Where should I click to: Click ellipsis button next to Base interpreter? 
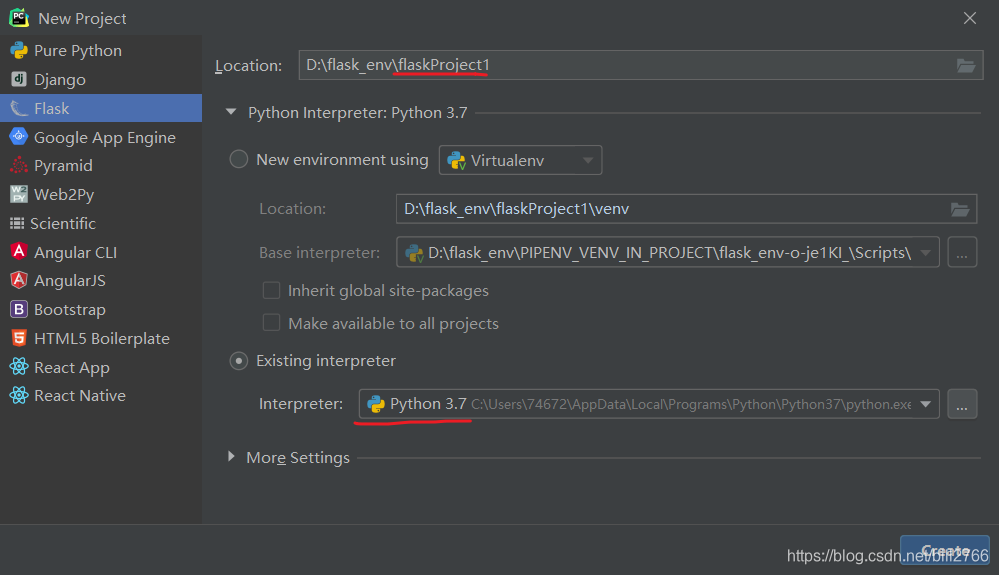click(962, 253)
